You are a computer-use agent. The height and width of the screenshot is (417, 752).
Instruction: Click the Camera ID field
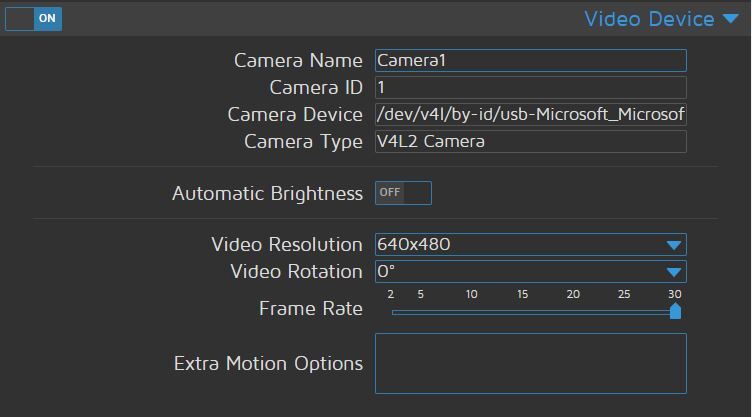tap(530, 88)
